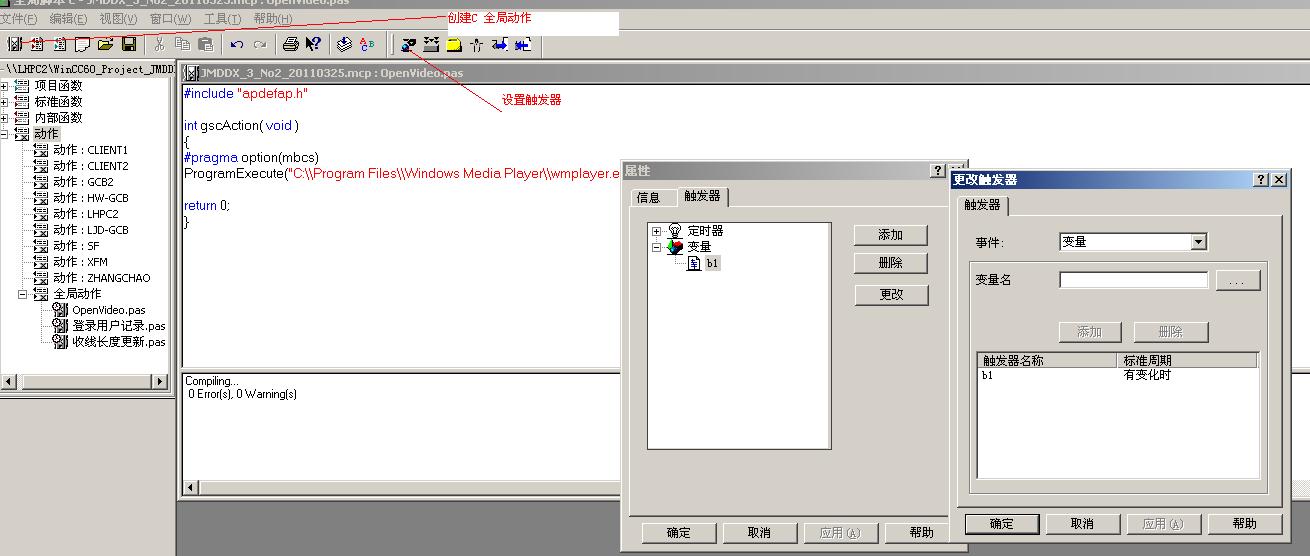Screen dimensions: 1310x556
Task: Click the import action arrow icon
Action: tap(500, 44)
